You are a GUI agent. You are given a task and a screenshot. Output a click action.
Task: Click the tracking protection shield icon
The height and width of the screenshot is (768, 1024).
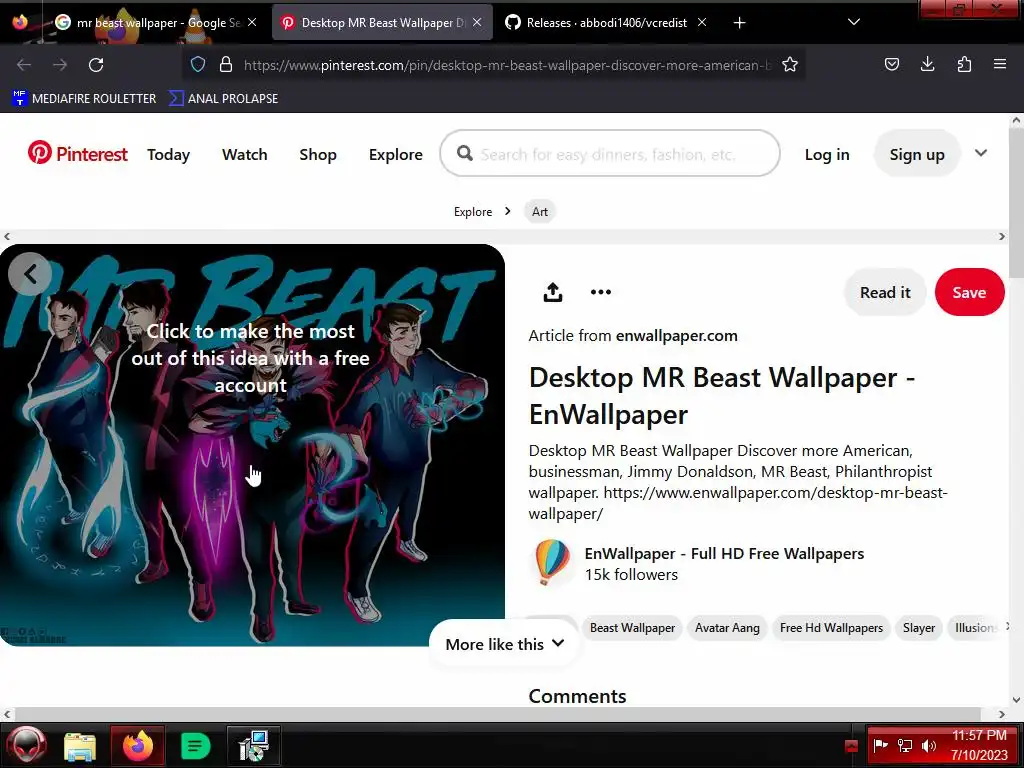(198, 65)
